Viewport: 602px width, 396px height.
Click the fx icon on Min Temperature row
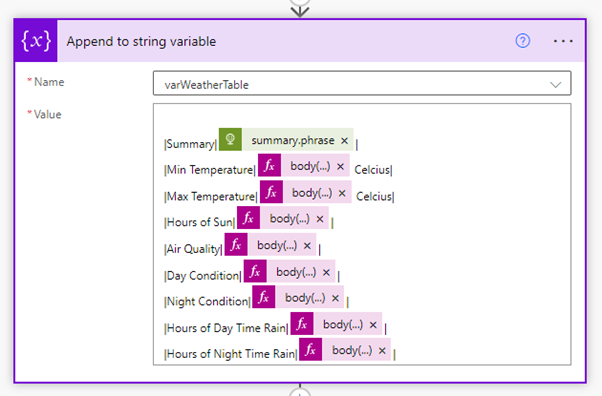tap(270, 166)
